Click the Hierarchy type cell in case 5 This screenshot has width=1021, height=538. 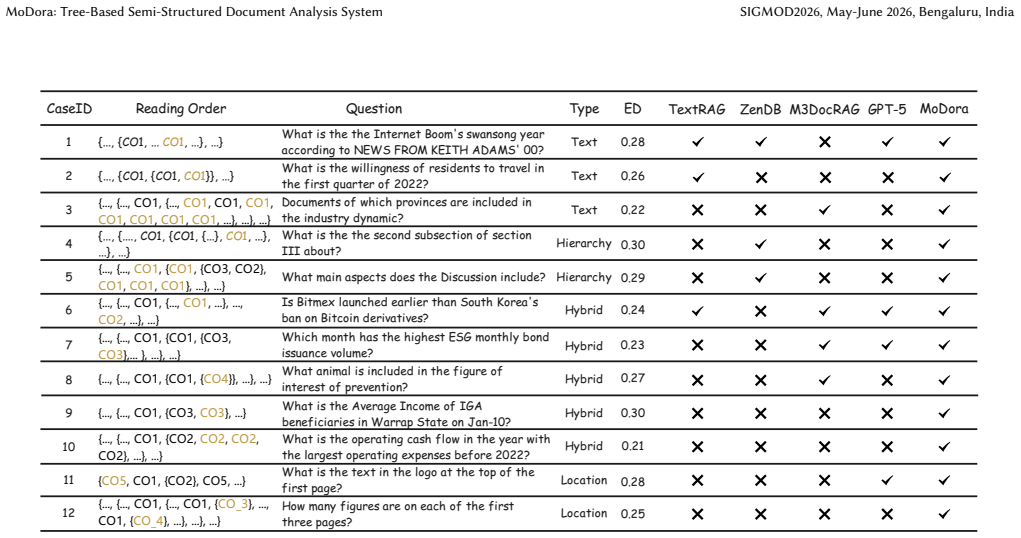point(583,277)
